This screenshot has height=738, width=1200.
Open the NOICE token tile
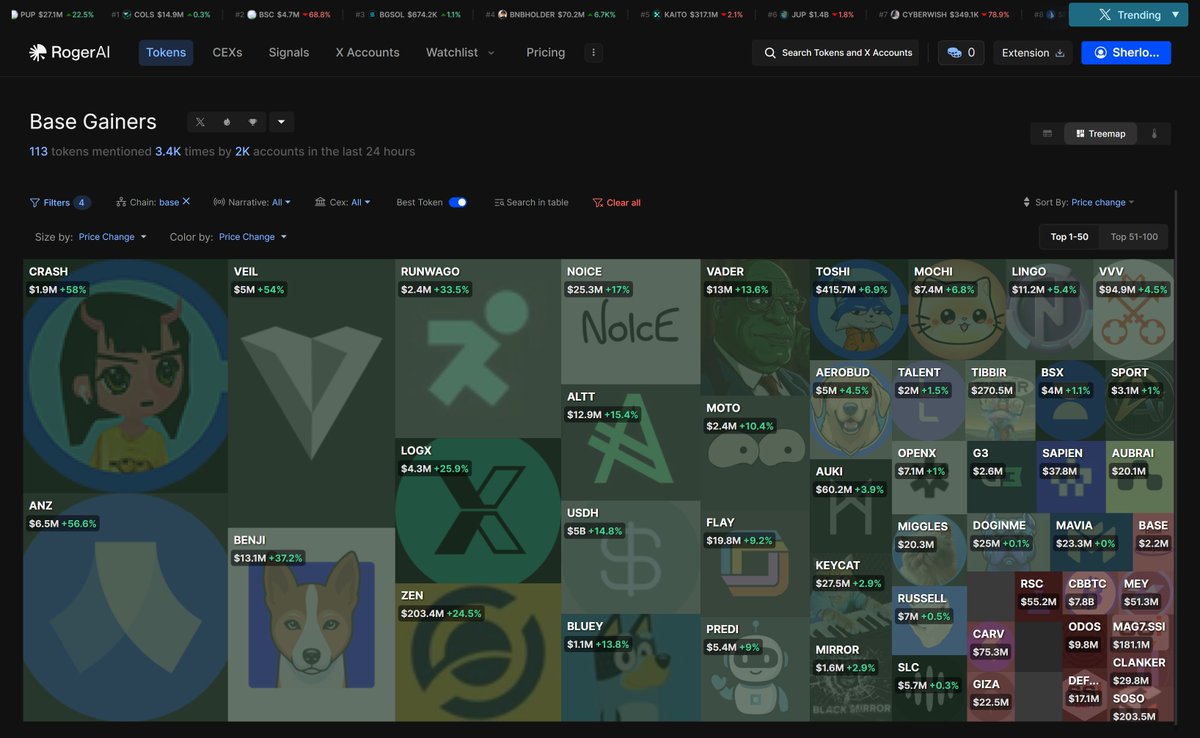point(630,322)
